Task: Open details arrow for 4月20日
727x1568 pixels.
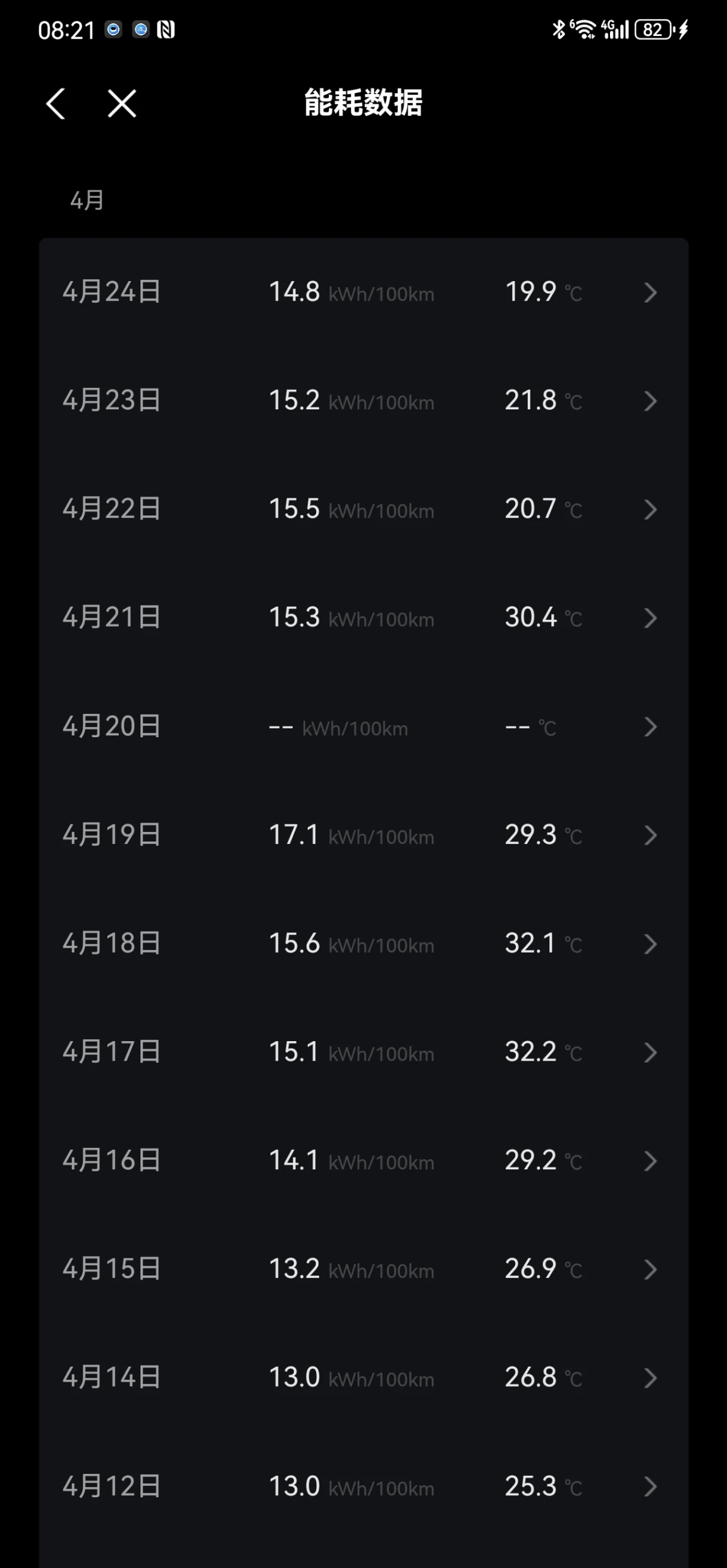Action: (650, 727)
